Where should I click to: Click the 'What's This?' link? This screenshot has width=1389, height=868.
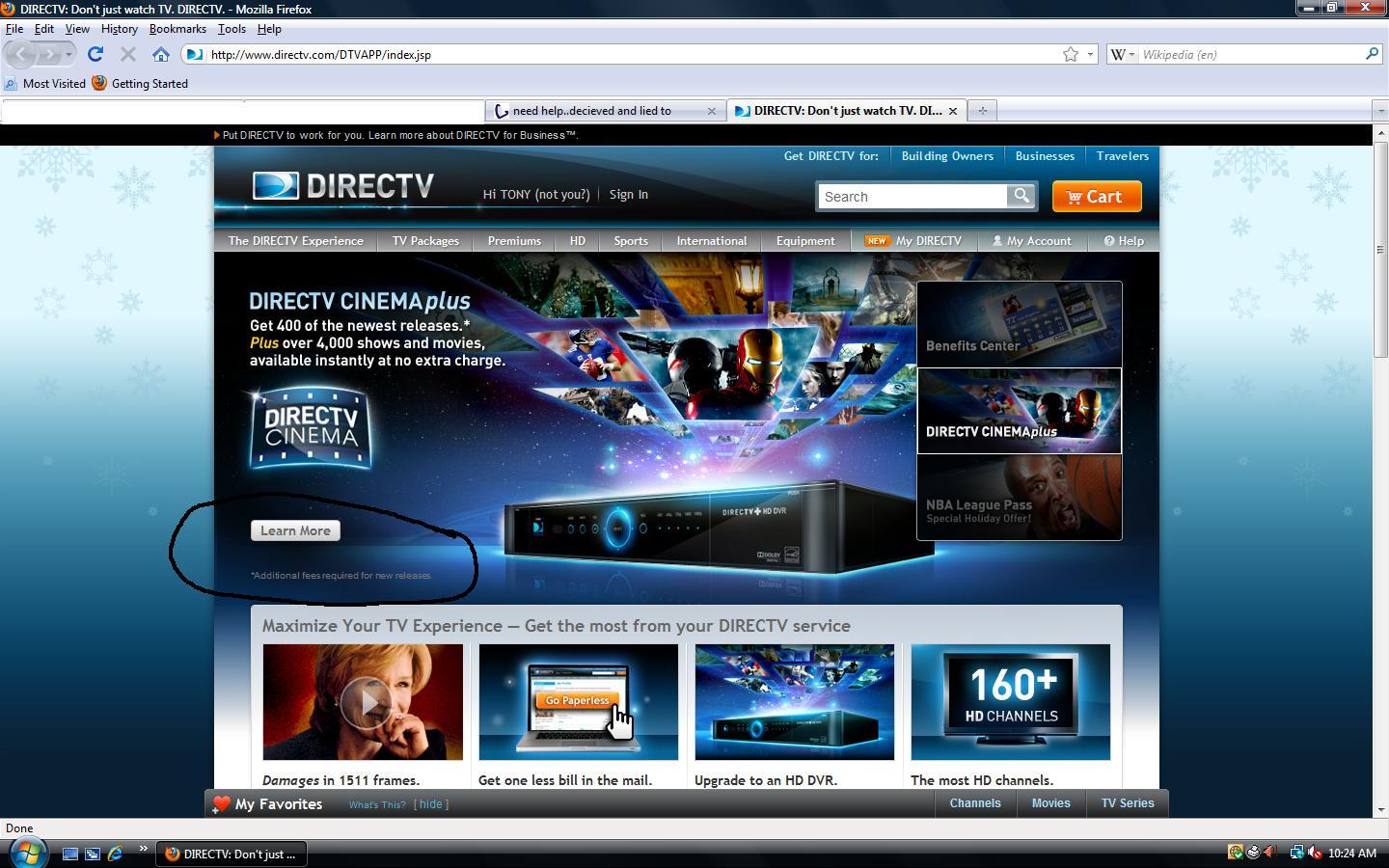tap(377, 804)
